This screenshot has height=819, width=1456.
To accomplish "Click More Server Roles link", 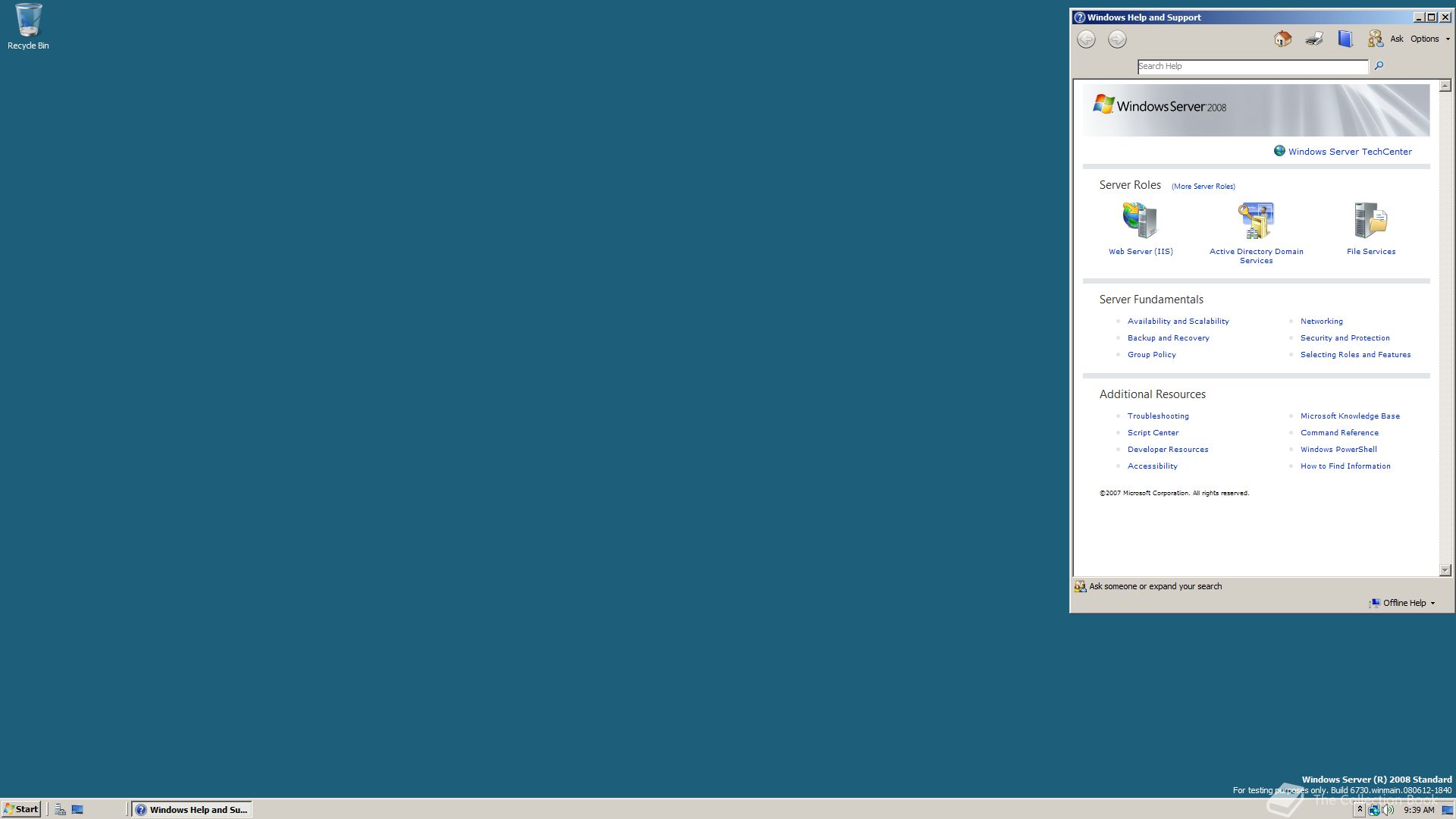I will pyautogui.click(x=1203, y=187).
